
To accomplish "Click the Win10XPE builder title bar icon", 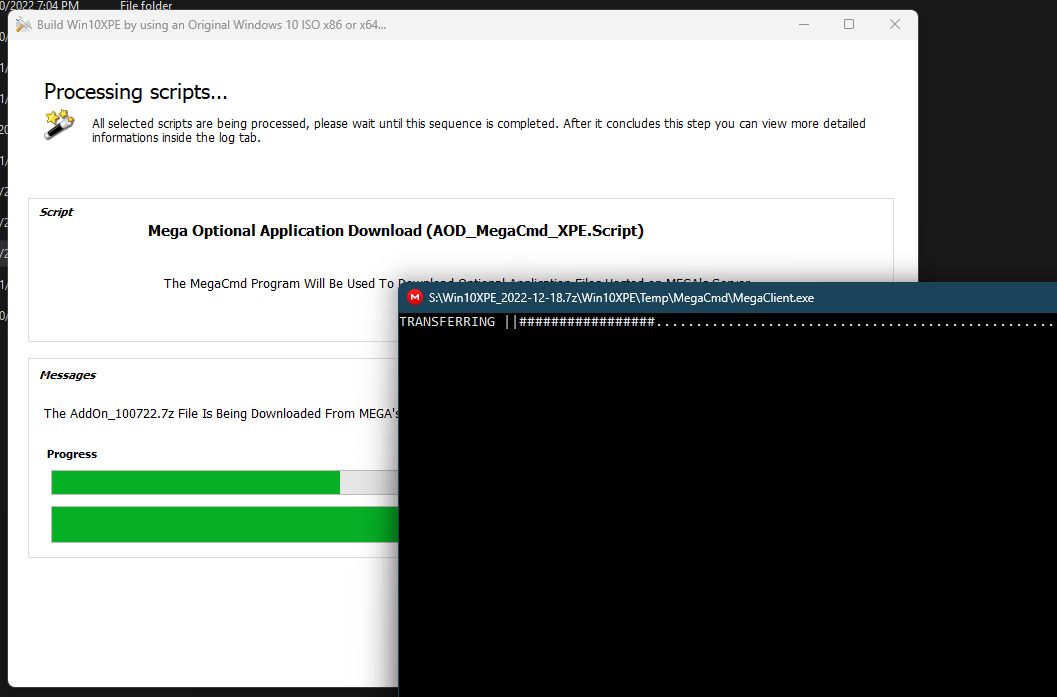I will click(24, 25).
